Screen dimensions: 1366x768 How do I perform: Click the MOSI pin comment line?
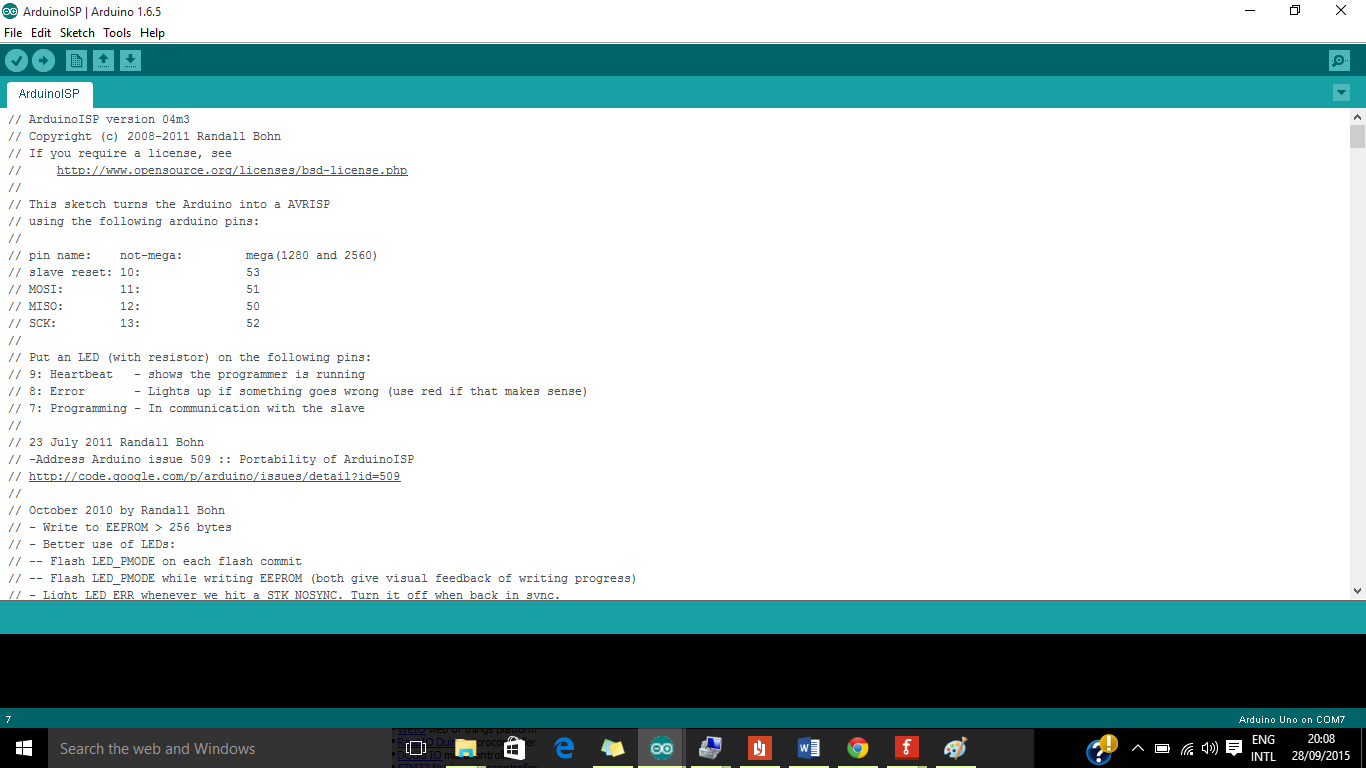134,289
